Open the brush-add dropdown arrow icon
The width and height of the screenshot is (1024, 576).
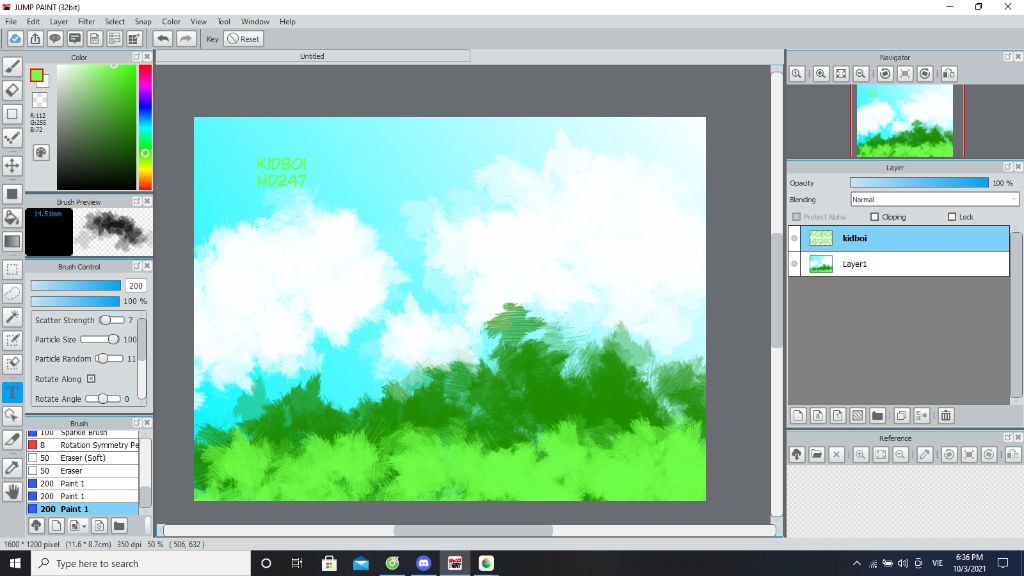[78, 525]
